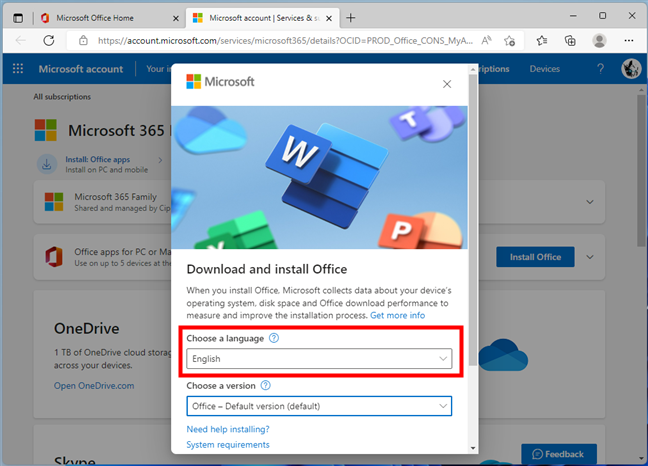
Task: Open Need help installing link
Action: [x=228, y=429]
